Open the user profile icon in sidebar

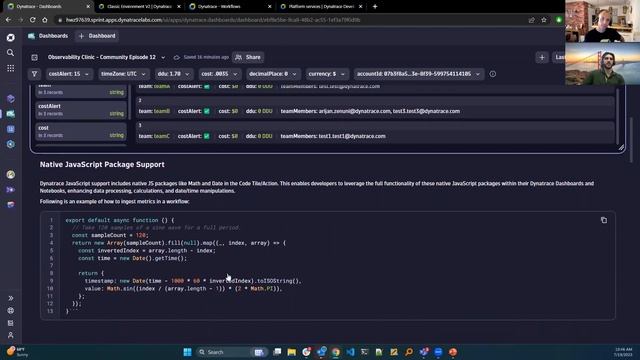tap(11, 335)
